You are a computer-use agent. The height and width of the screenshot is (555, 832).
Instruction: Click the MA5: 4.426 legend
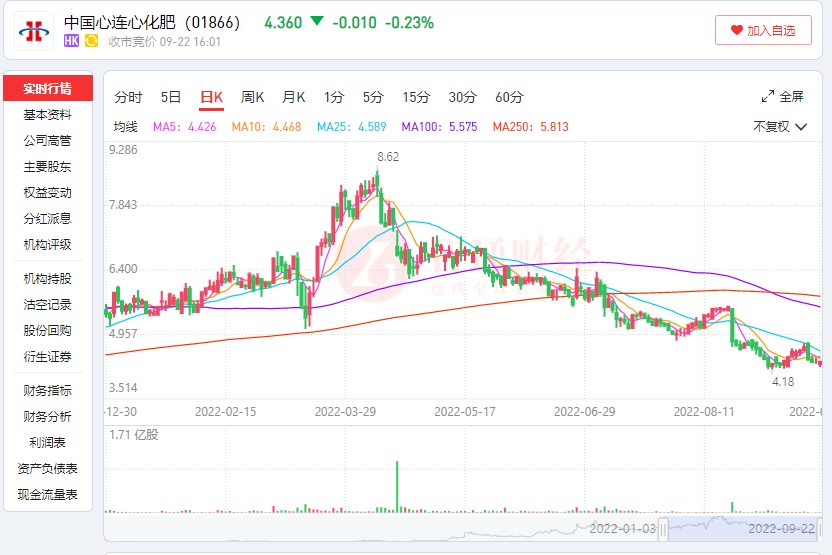[x=185, y=127]
